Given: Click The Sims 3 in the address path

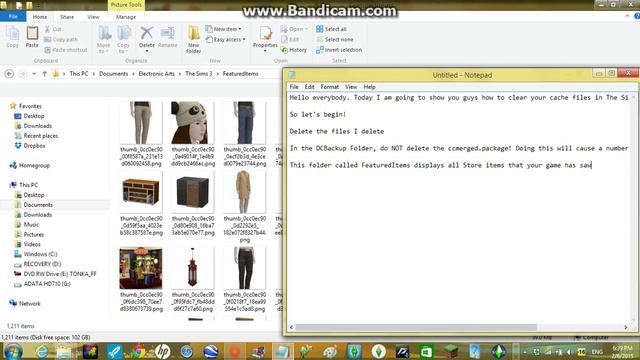Looking at the screenshot, I should click(x=199, y=74).
